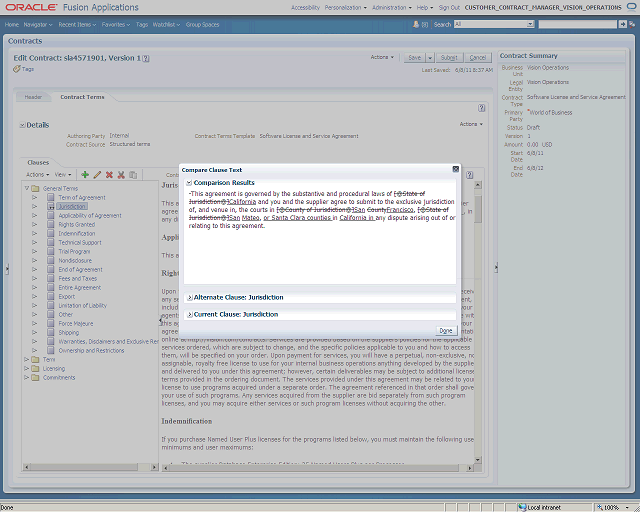Expand the Current Clause: Jurisdiction section
640x512 pixels.
[190, 315]
